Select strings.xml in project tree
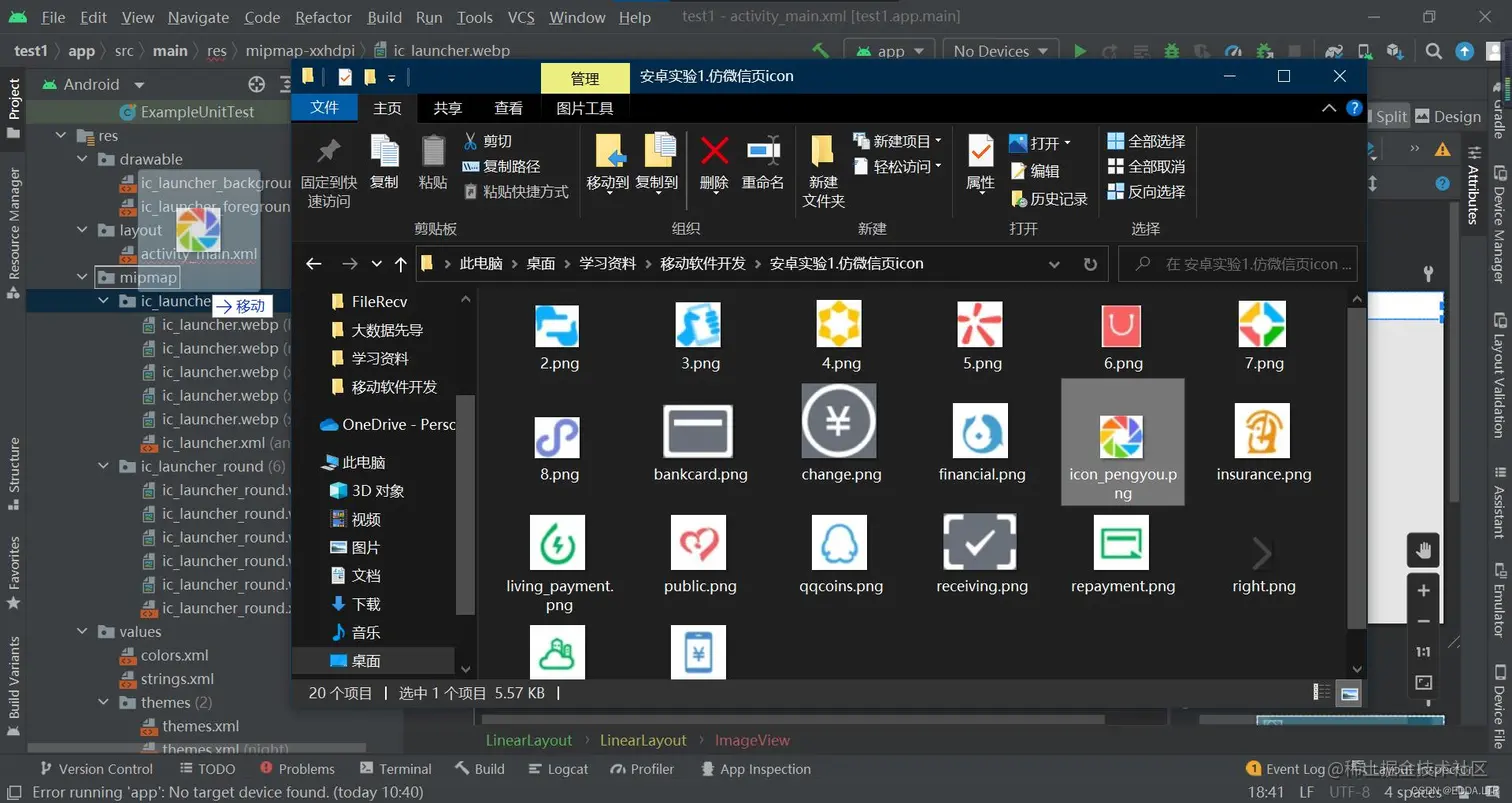1512x803 pixels. click(176, 679)
